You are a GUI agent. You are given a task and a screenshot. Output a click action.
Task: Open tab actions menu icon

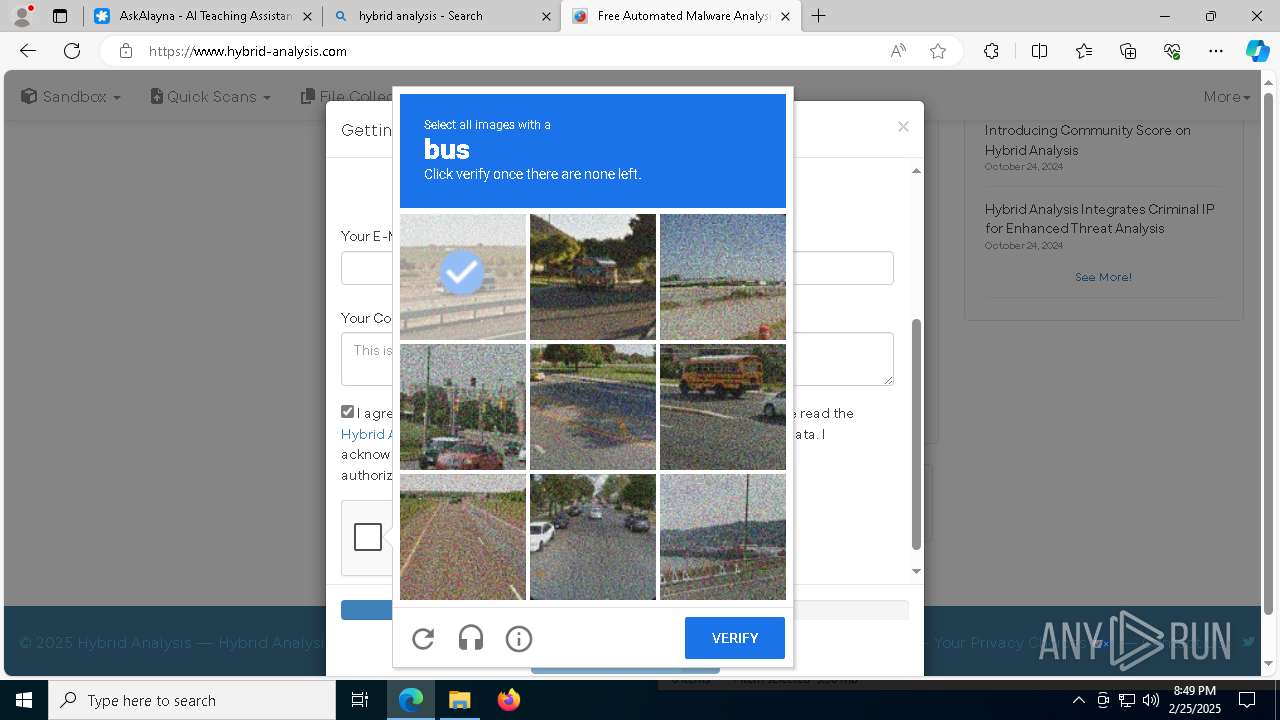[x=60, y=16]
